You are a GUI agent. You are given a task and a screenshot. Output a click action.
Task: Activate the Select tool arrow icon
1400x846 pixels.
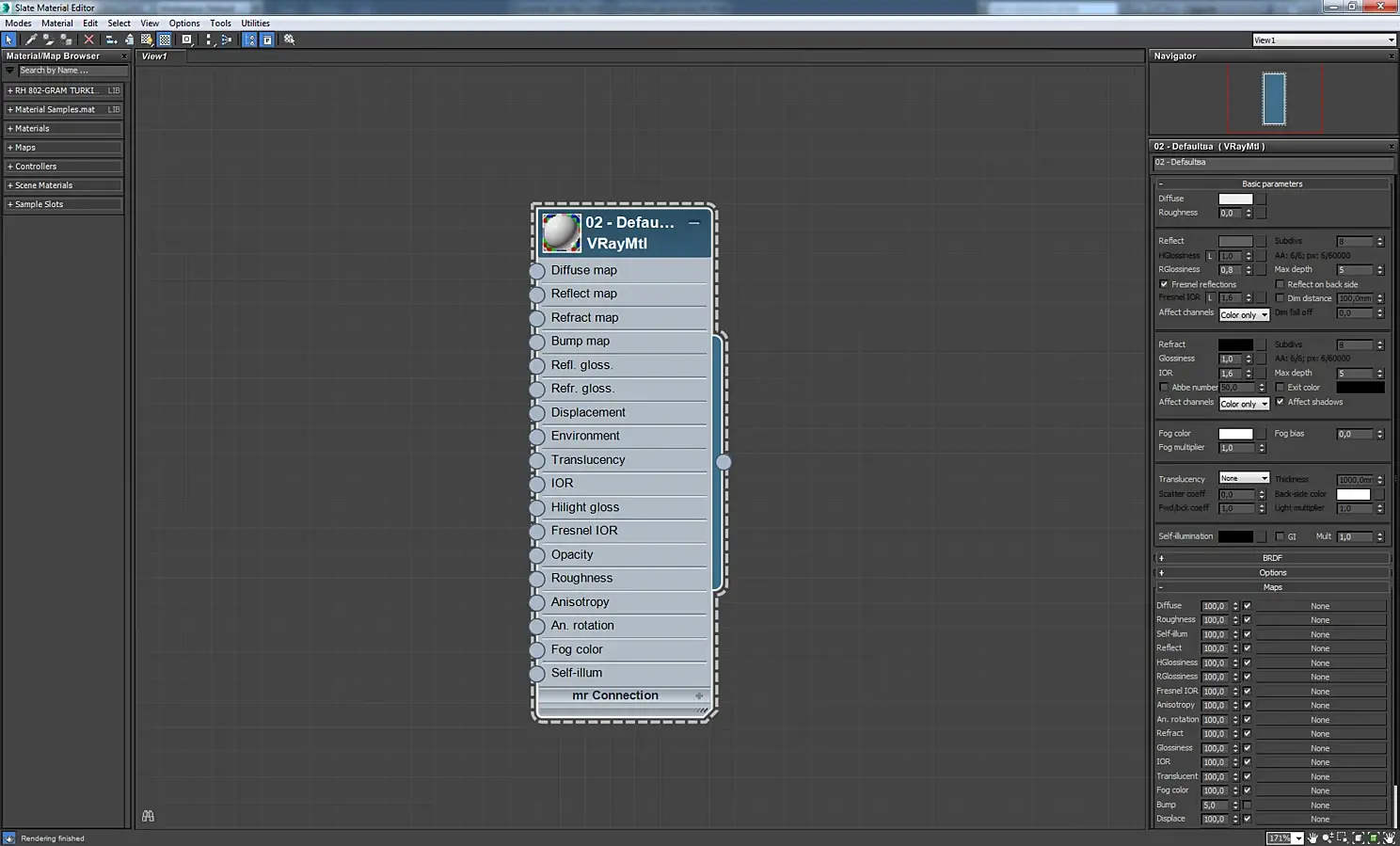coord(9,40)
